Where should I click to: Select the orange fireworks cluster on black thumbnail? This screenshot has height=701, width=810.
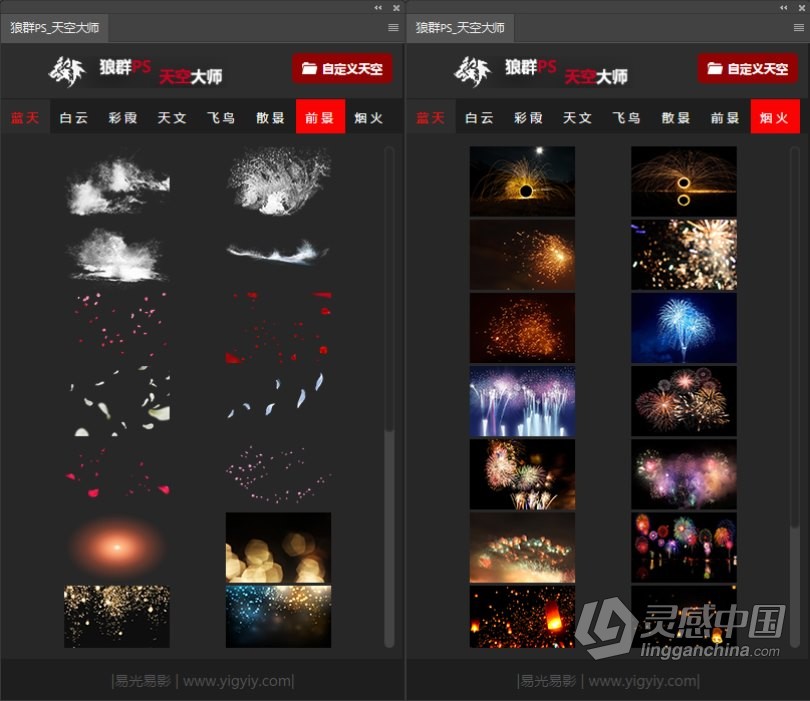pos(684,402)
